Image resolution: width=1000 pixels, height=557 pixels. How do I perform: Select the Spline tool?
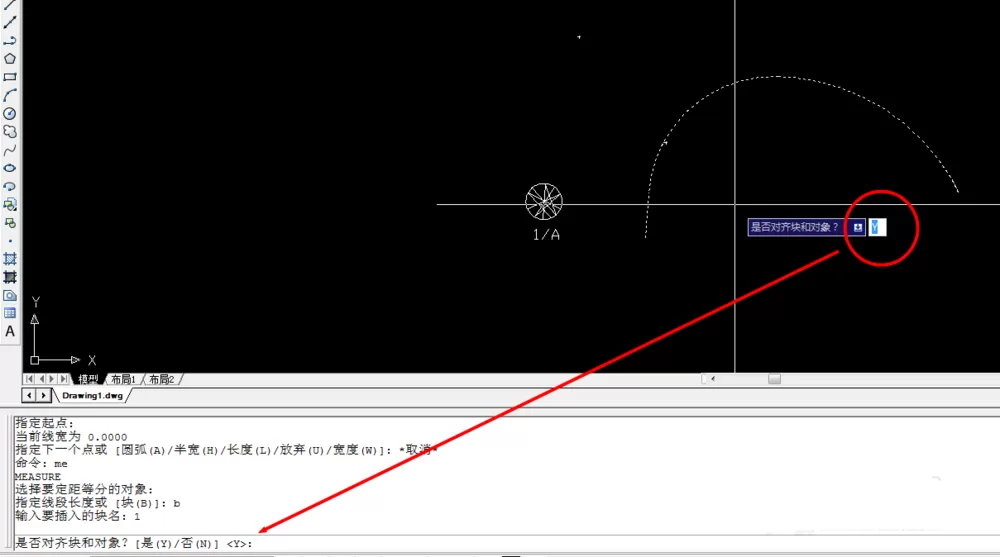click(x=10, y=151)
